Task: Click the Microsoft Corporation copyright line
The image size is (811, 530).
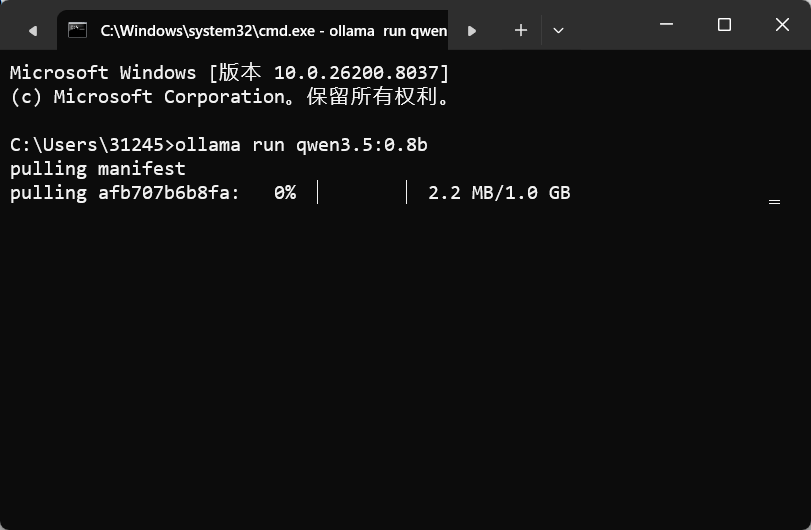Action: 230,97
